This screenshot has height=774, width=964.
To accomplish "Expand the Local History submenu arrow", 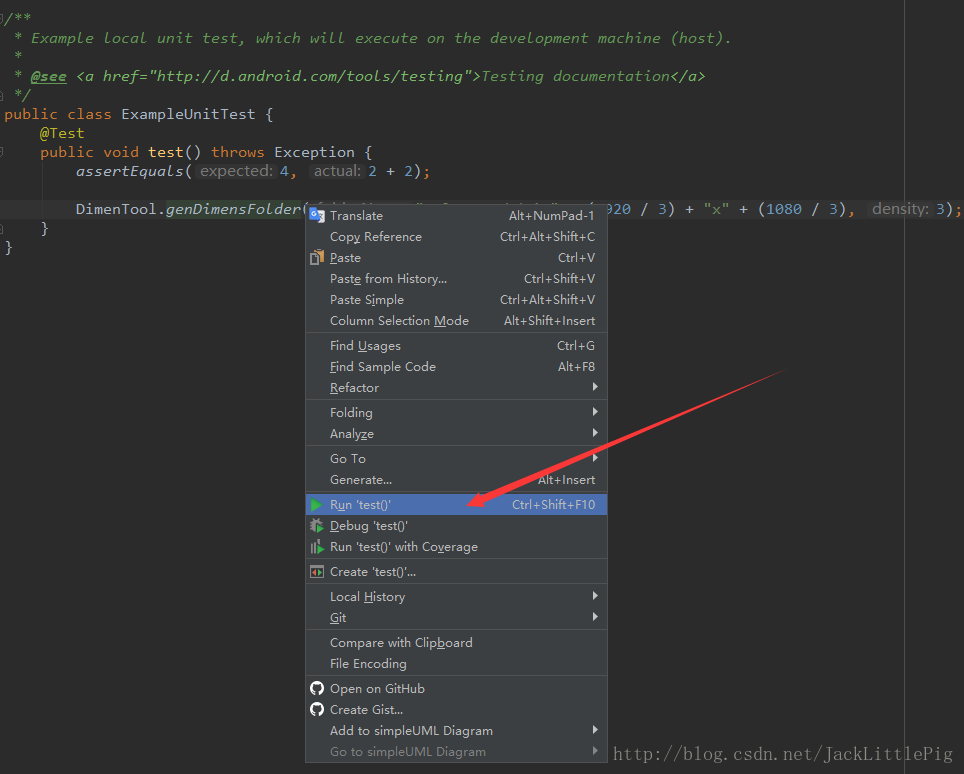I will (x=595, y=596).
